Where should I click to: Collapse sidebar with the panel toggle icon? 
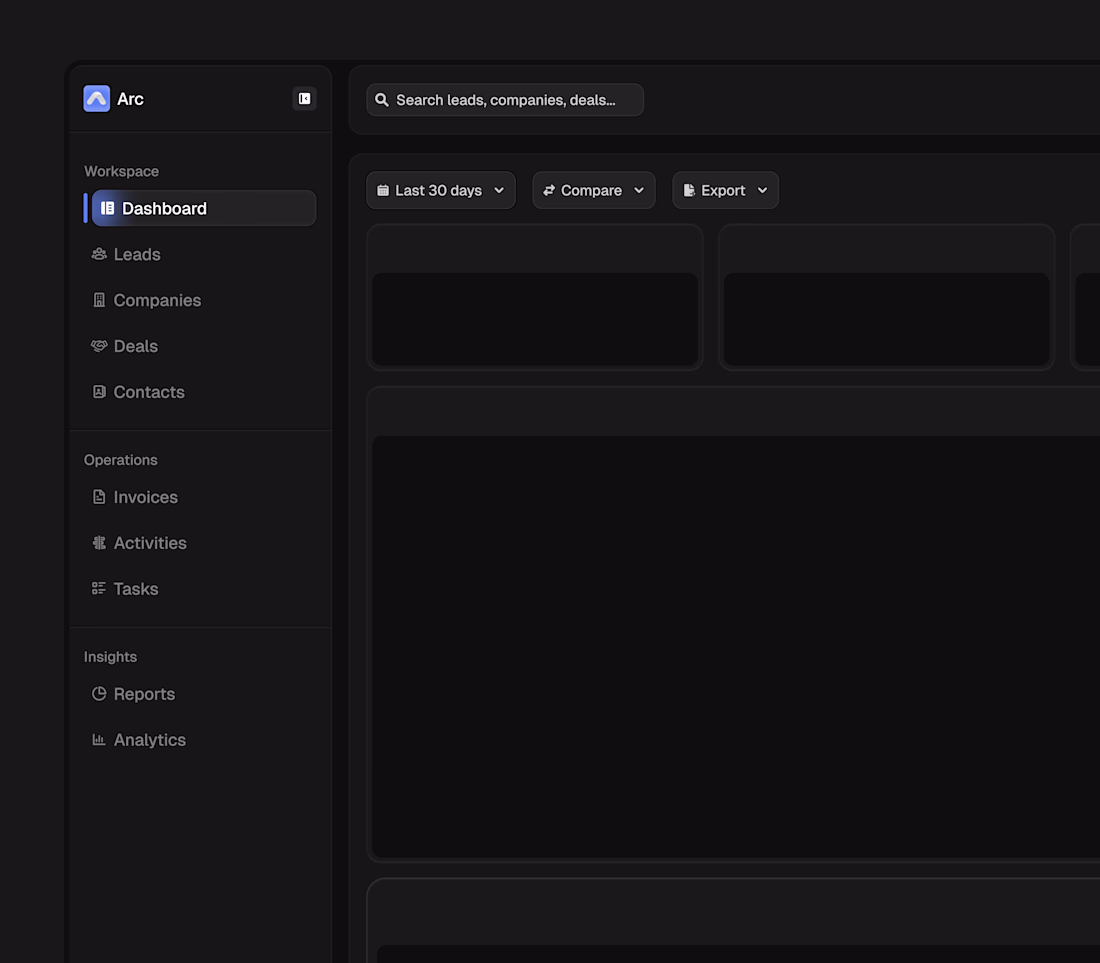click(304, 99)
